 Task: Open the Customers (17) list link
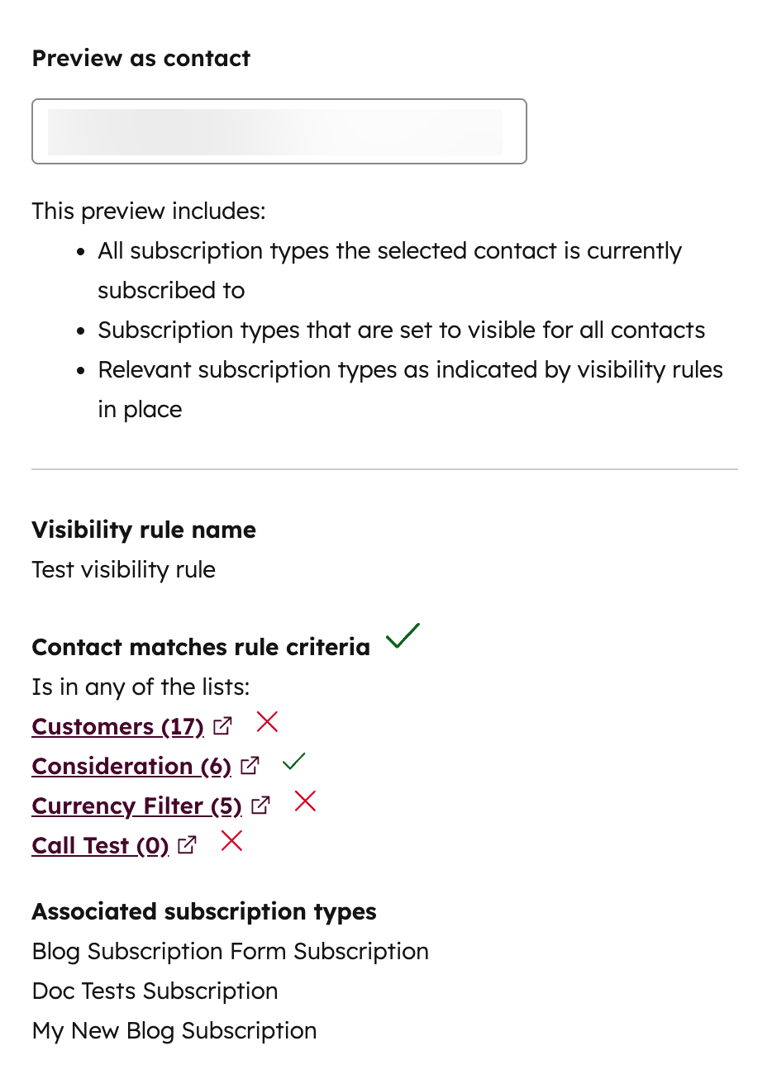(117, 726)
